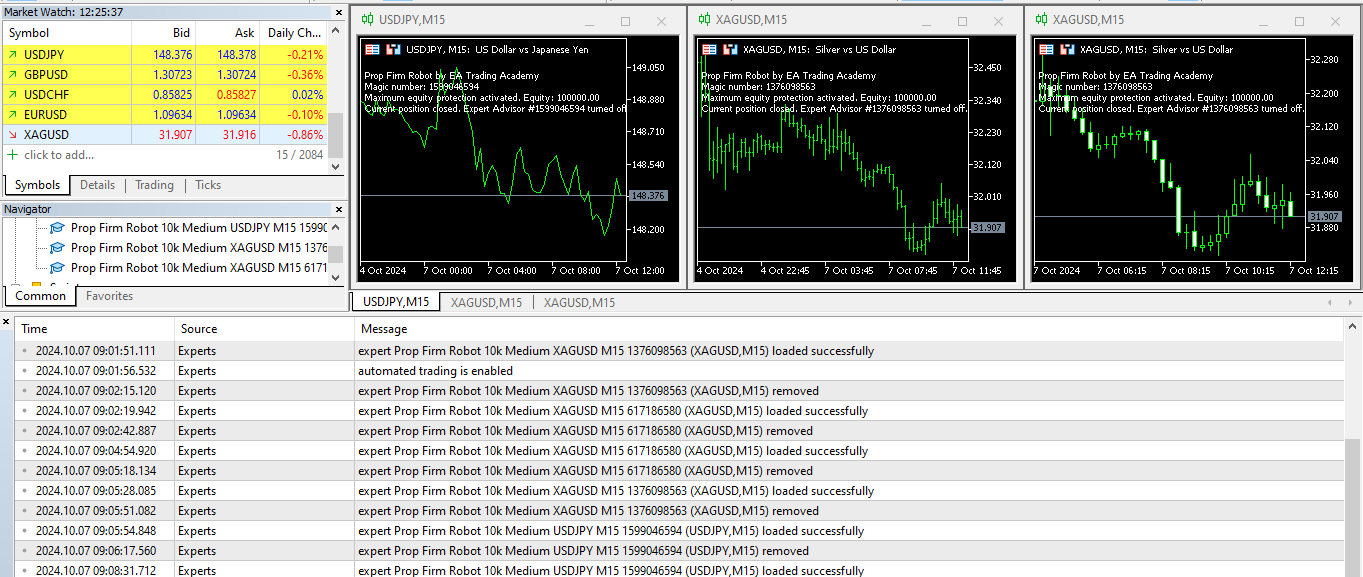Select the log entry timestamped 2024.10.07 09:08:31.712
Viewport: 1363px width, 577px height.
point(679,570)
